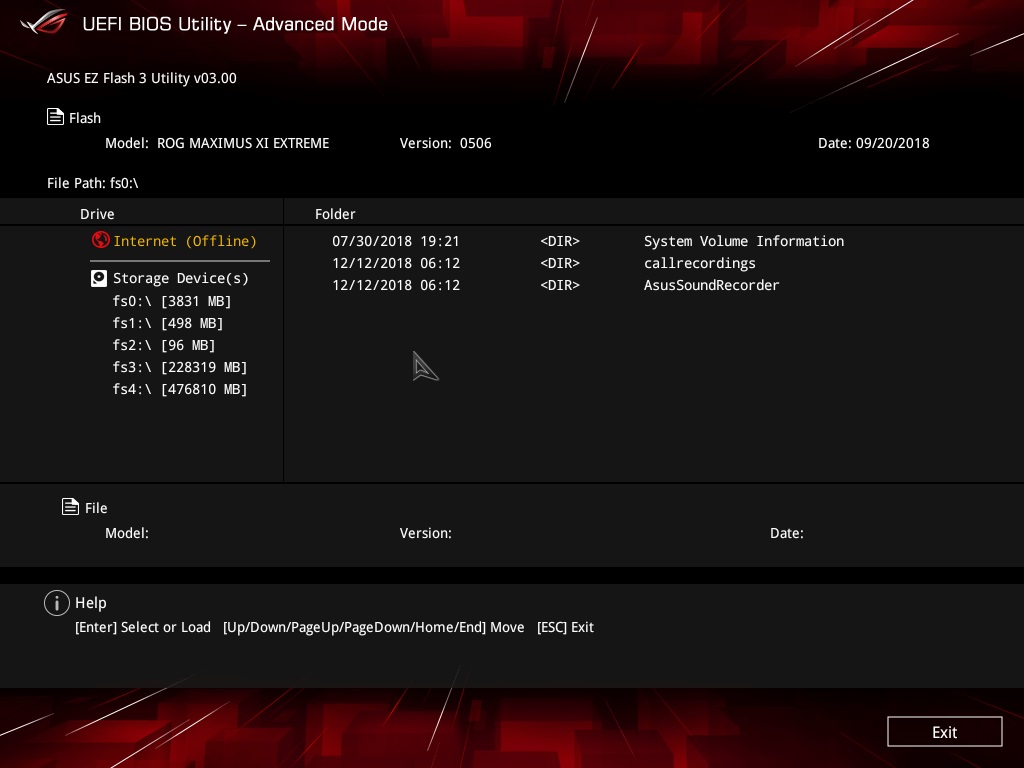This screenshot has height=768, width=1024.
Task: Click the ROG logo icon
Action: click(x=44, y=22)
